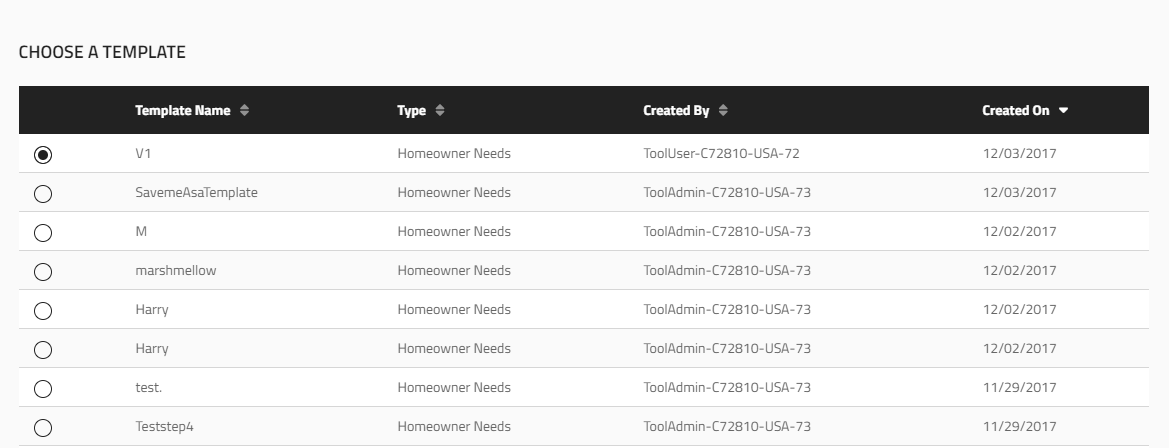The height and width of the screenshot is (448, 1171).
Task: Click Homeowner Needs type in V1 row
Action: tap(454, 154)
